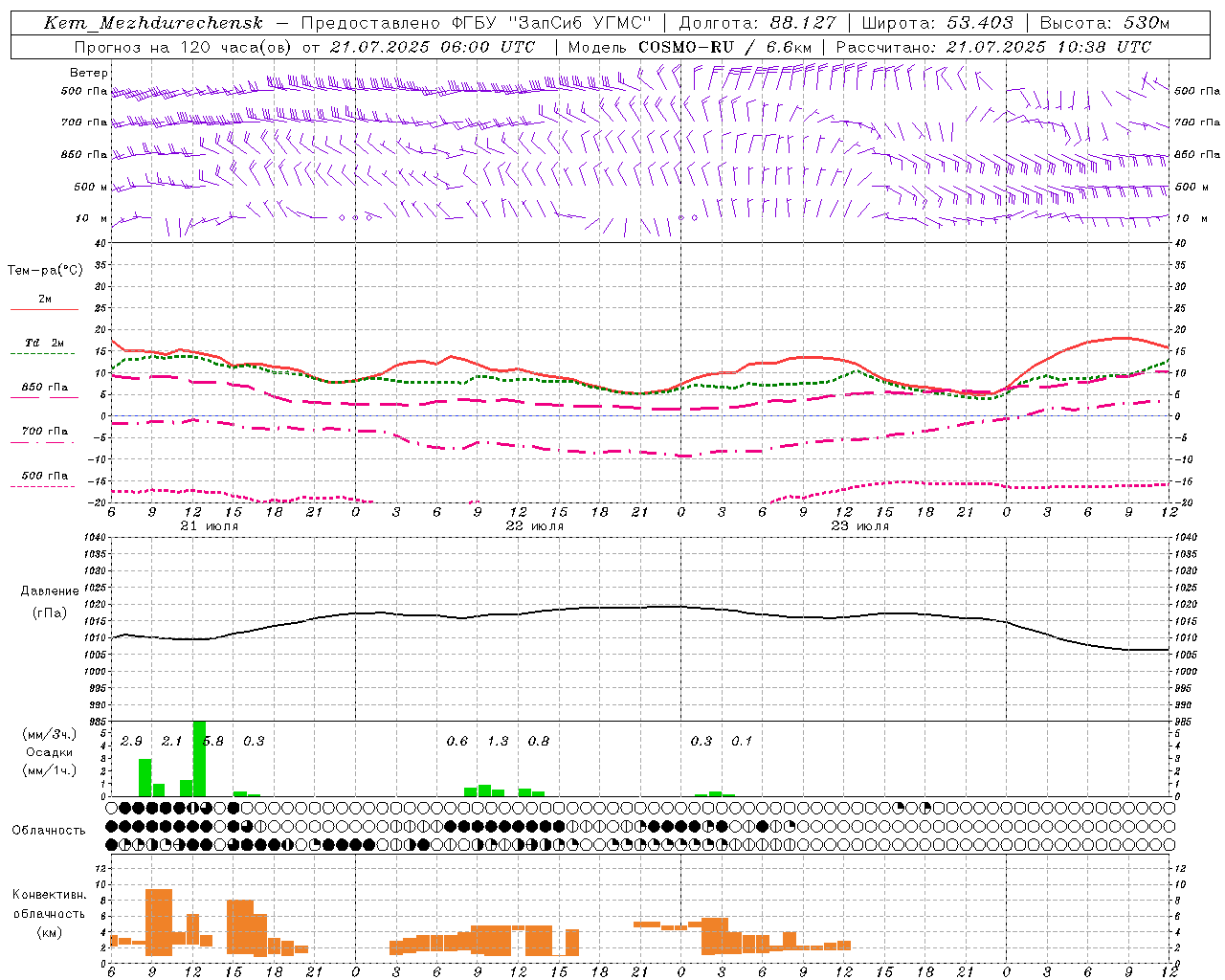Click the dashed line sample under Td 2м

tap(44, 353)
